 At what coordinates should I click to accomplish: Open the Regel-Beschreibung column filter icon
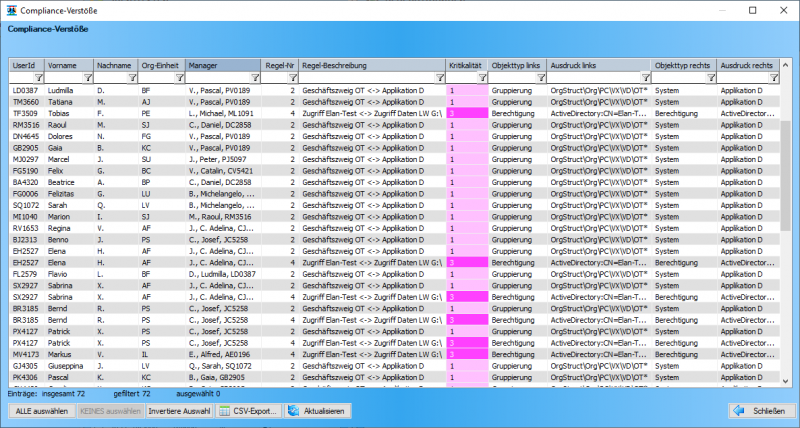[440, 78]
